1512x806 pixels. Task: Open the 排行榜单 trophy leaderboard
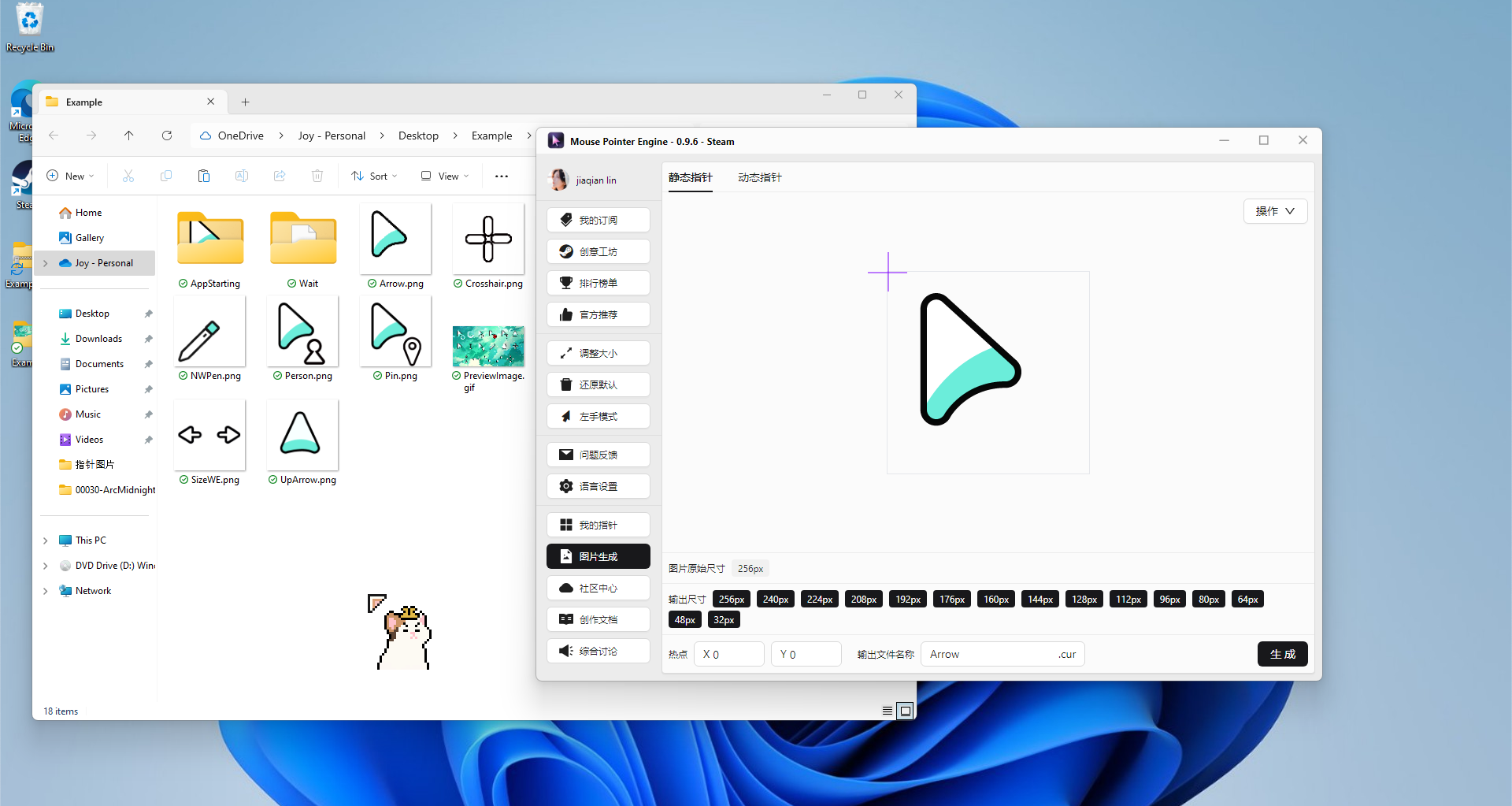click(598, 284)
